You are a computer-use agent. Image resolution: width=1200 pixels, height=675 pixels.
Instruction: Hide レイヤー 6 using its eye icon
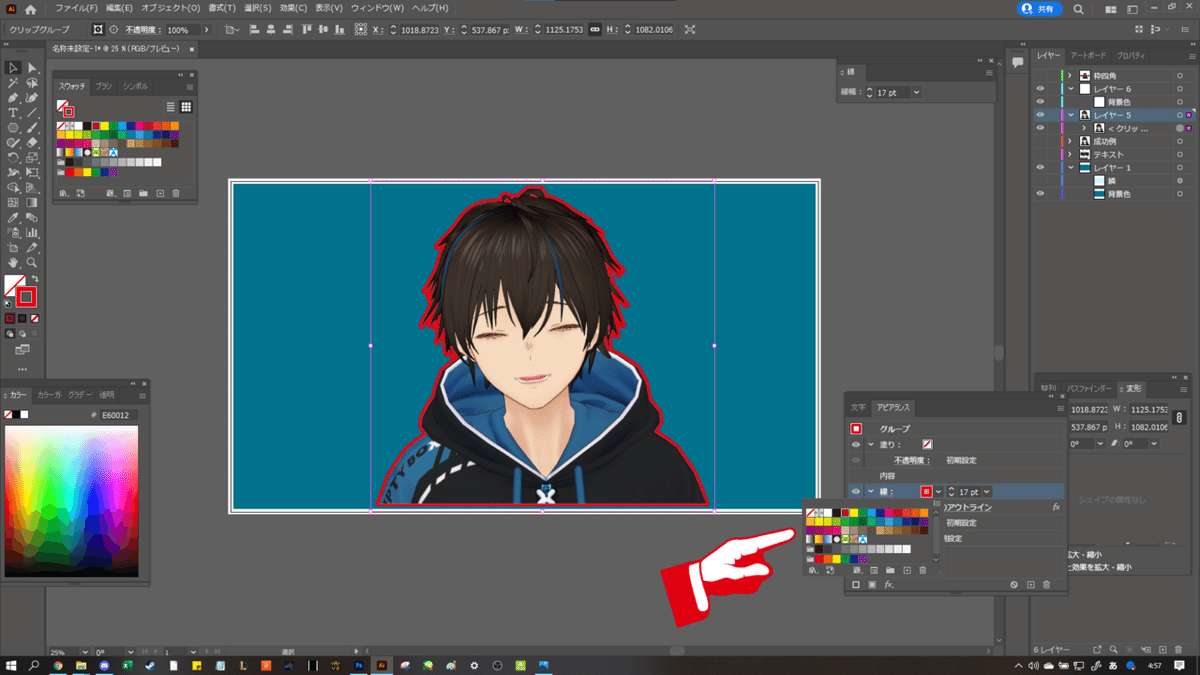[x=1040, y=89]
